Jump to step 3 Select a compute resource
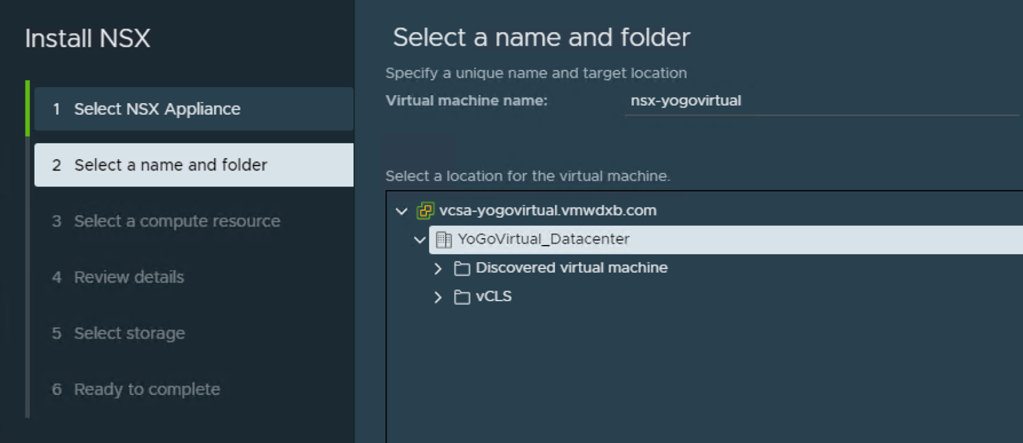Image resolution: width=1023 pixels, height=443 pixels. [177, 221]
